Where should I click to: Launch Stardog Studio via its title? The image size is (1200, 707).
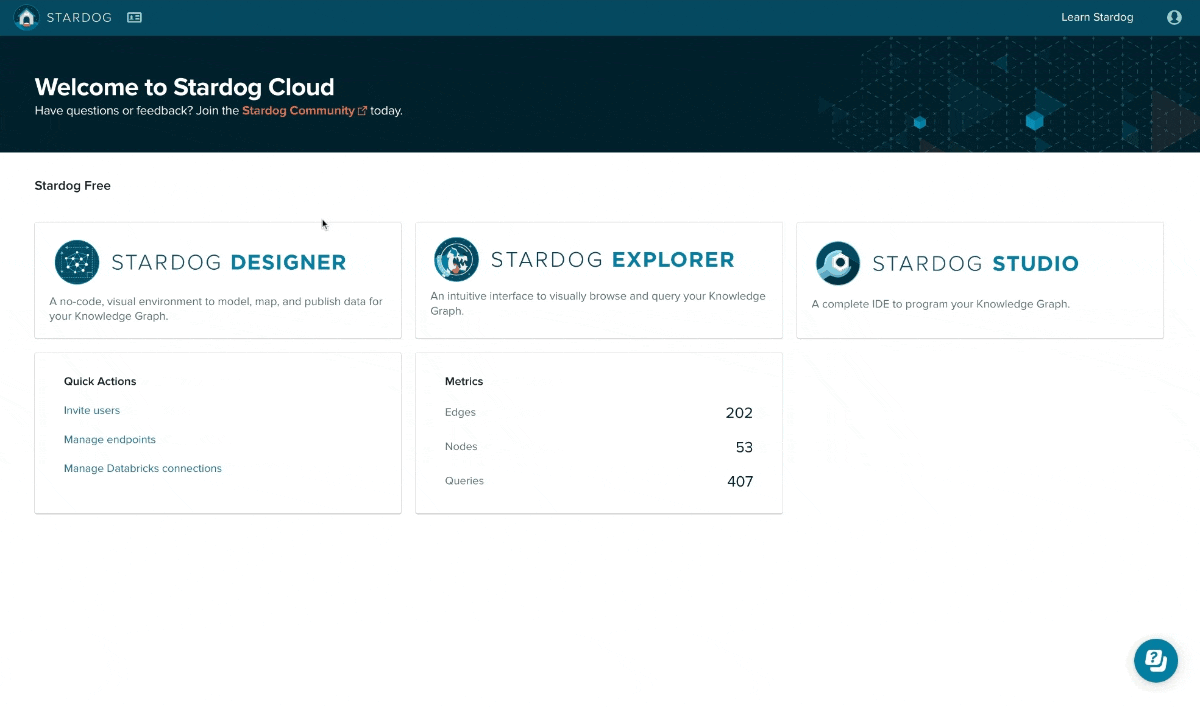975,264
